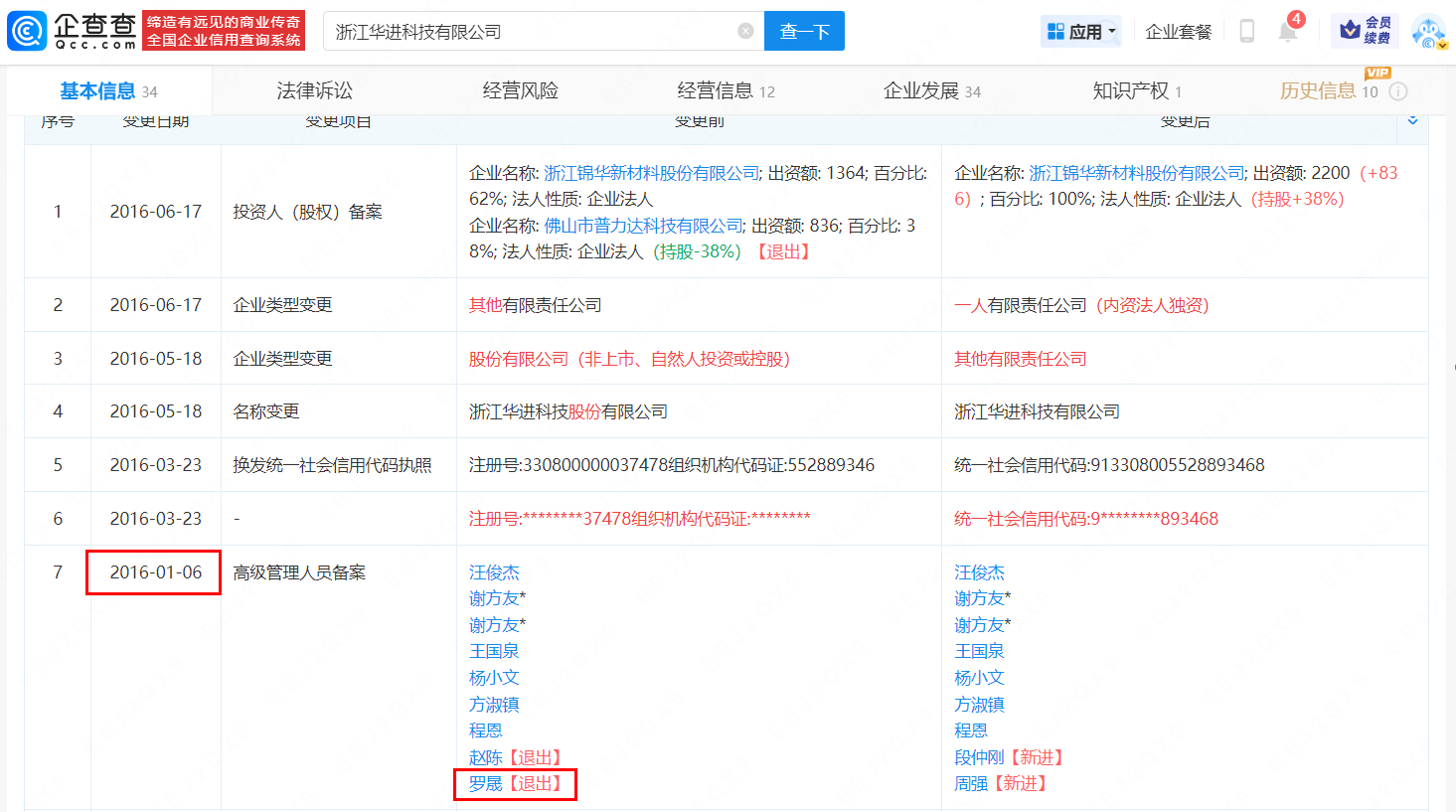Open 罗晟 in the before-change column
Screen dimensions: 1456x812
(485, 784)
